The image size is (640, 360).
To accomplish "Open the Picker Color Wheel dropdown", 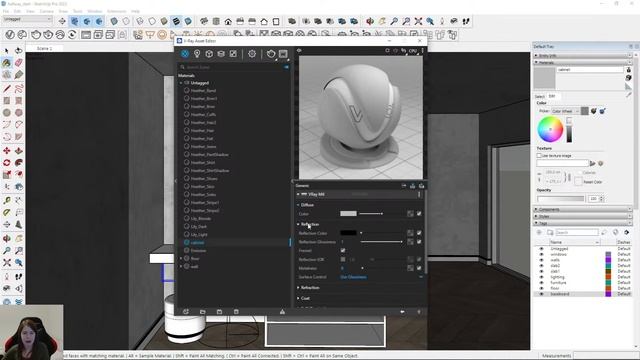I will coord(565,111).
